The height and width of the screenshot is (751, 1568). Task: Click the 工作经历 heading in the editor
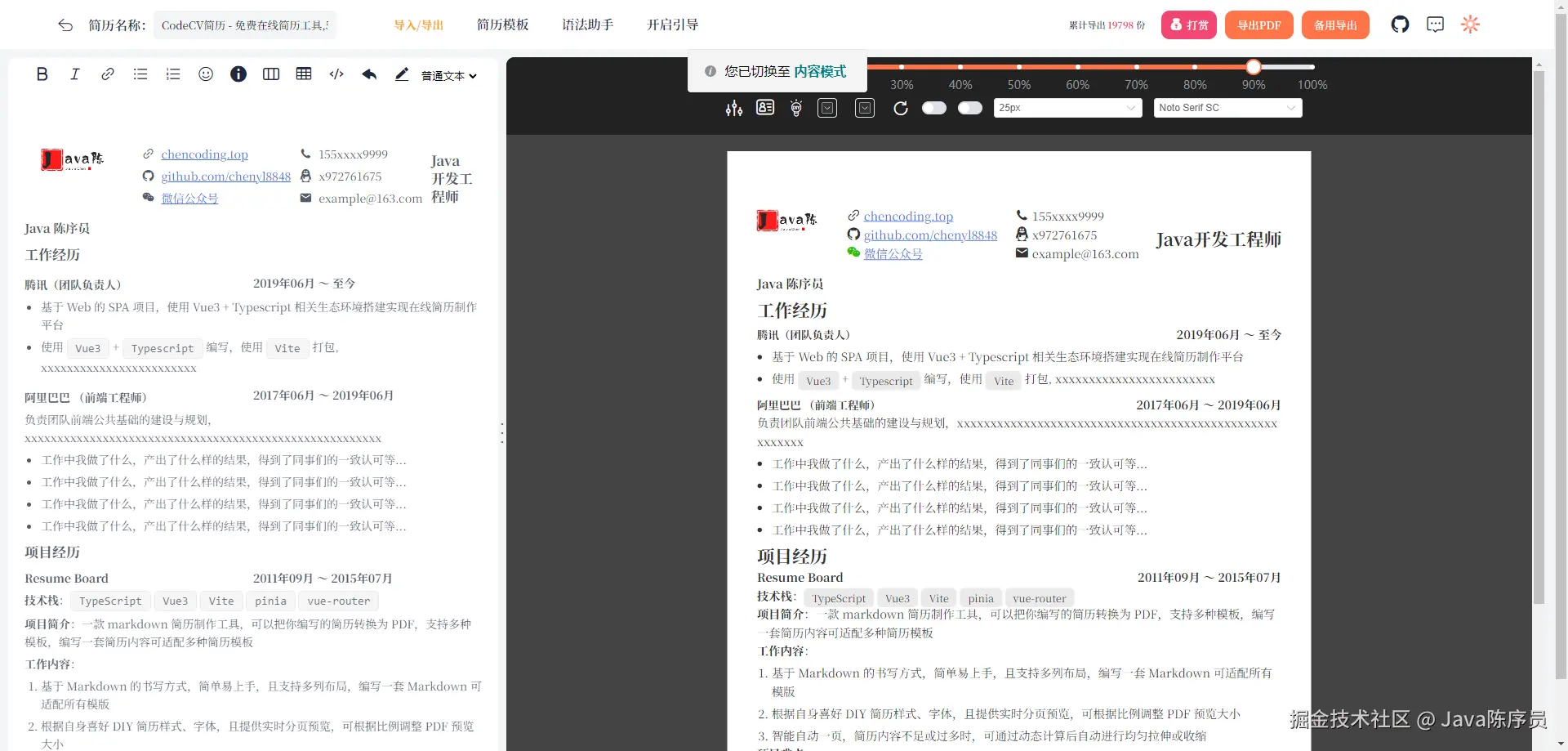click(x=52, y=255)
